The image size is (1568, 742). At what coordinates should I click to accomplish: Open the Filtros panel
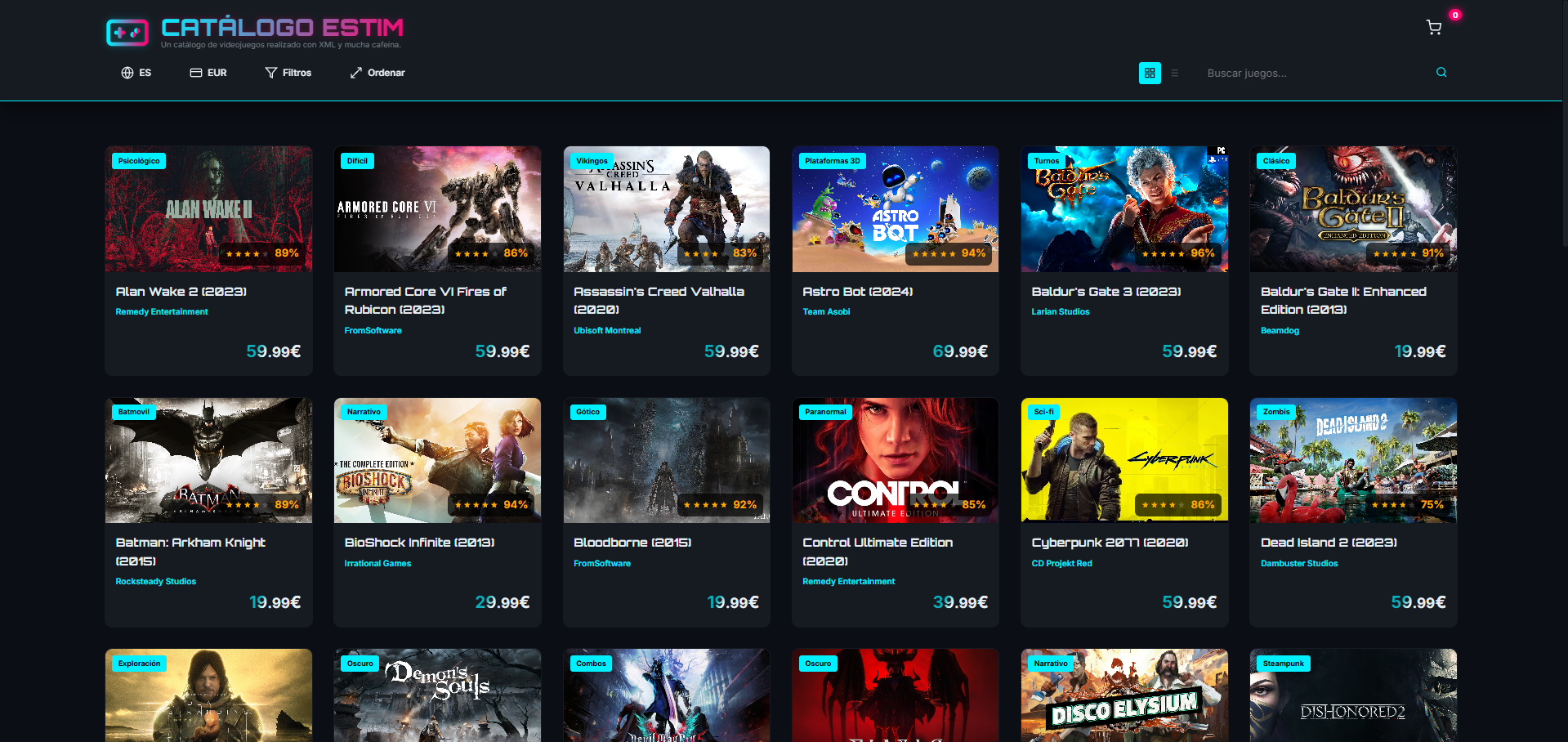[x=288, y=73]
